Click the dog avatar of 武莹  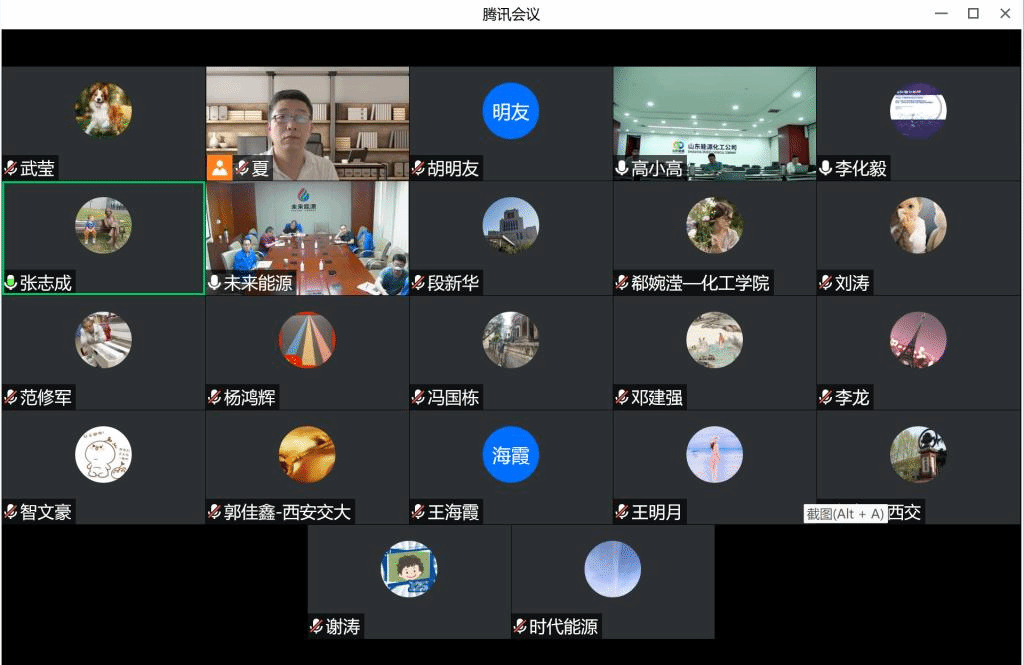[103, 110]
